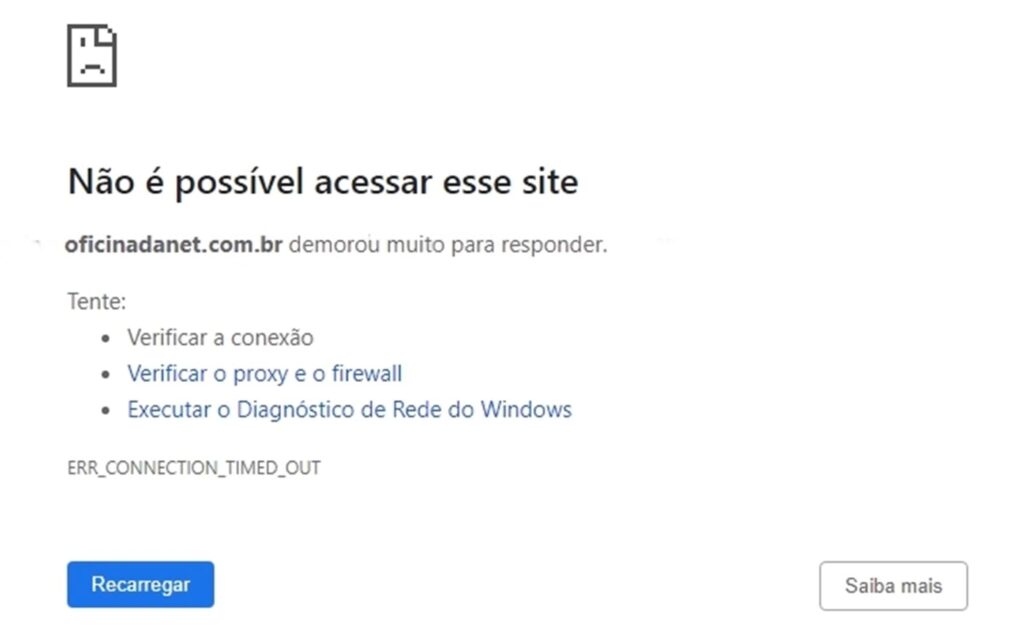Viewport: 1024px width, 640px height.
Task: Open the Saiba mais details button
Action: 893,586
